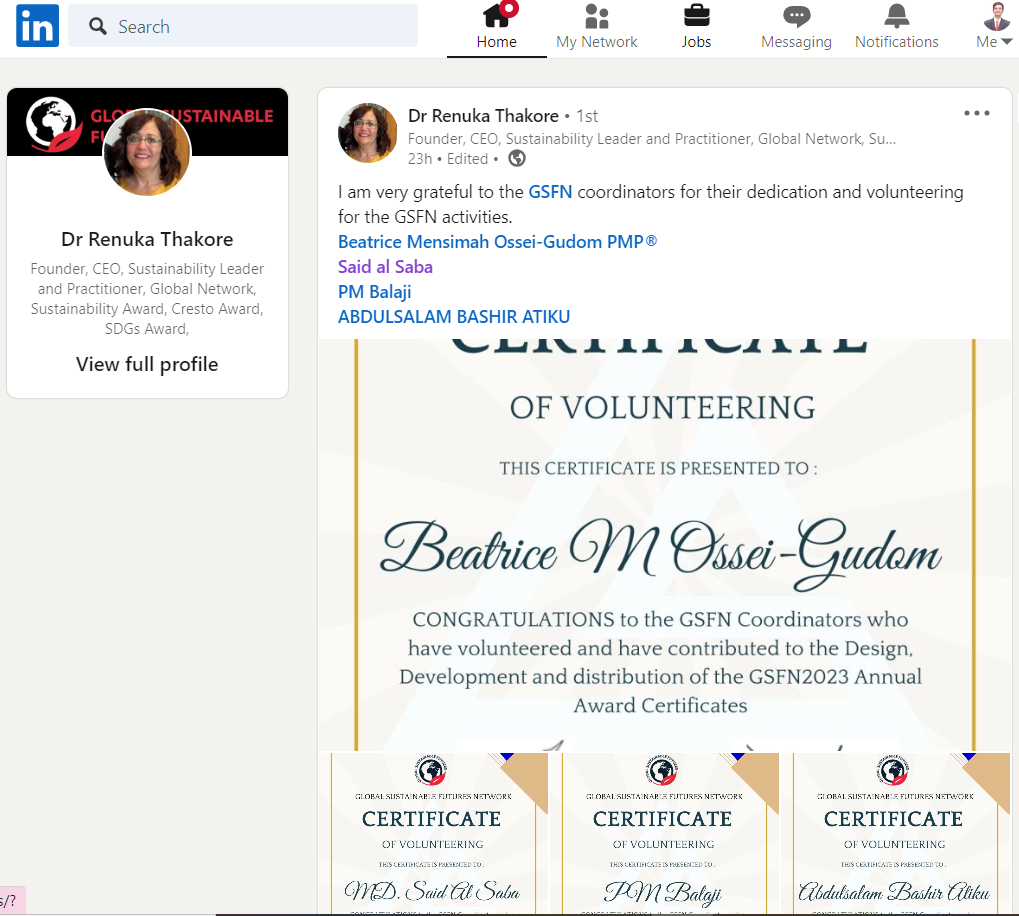Click View full profile link
Image resolution: width=1019 pixels, height=916 pixels.
click(x=147, y=364)
